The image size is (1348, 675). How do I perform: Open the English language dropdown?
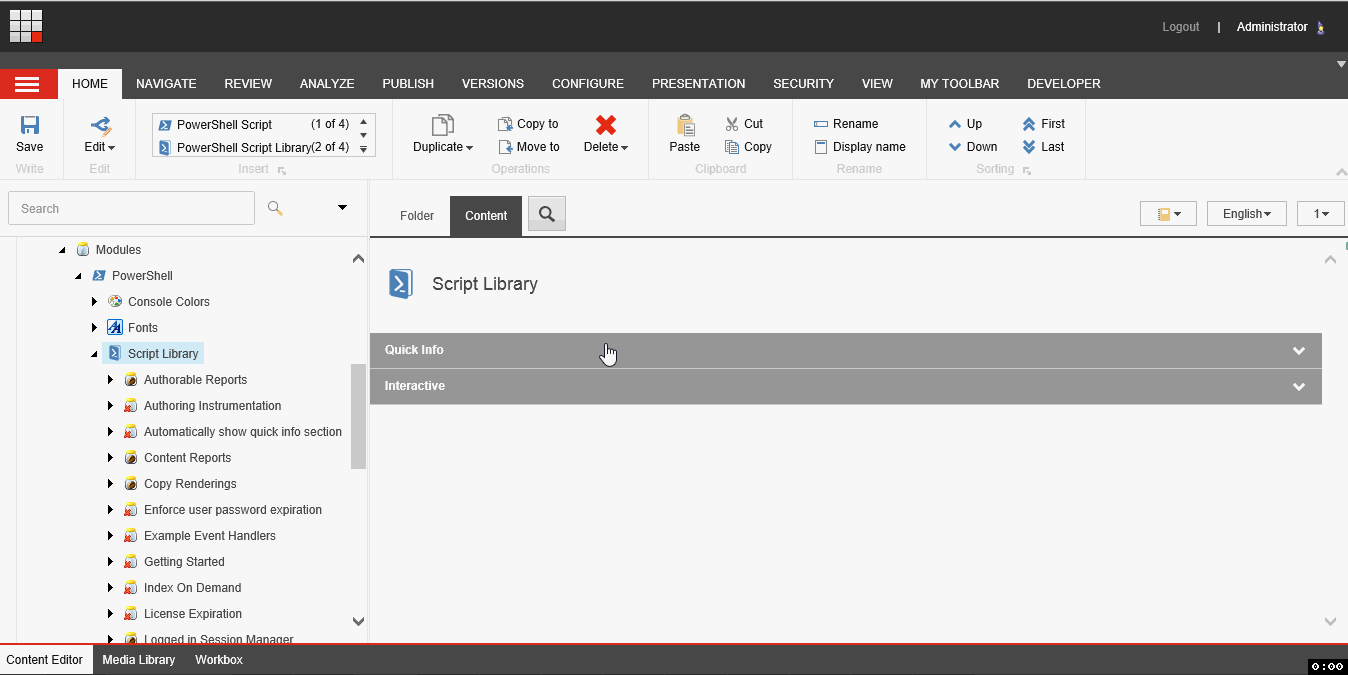(x=1247, y=213)
